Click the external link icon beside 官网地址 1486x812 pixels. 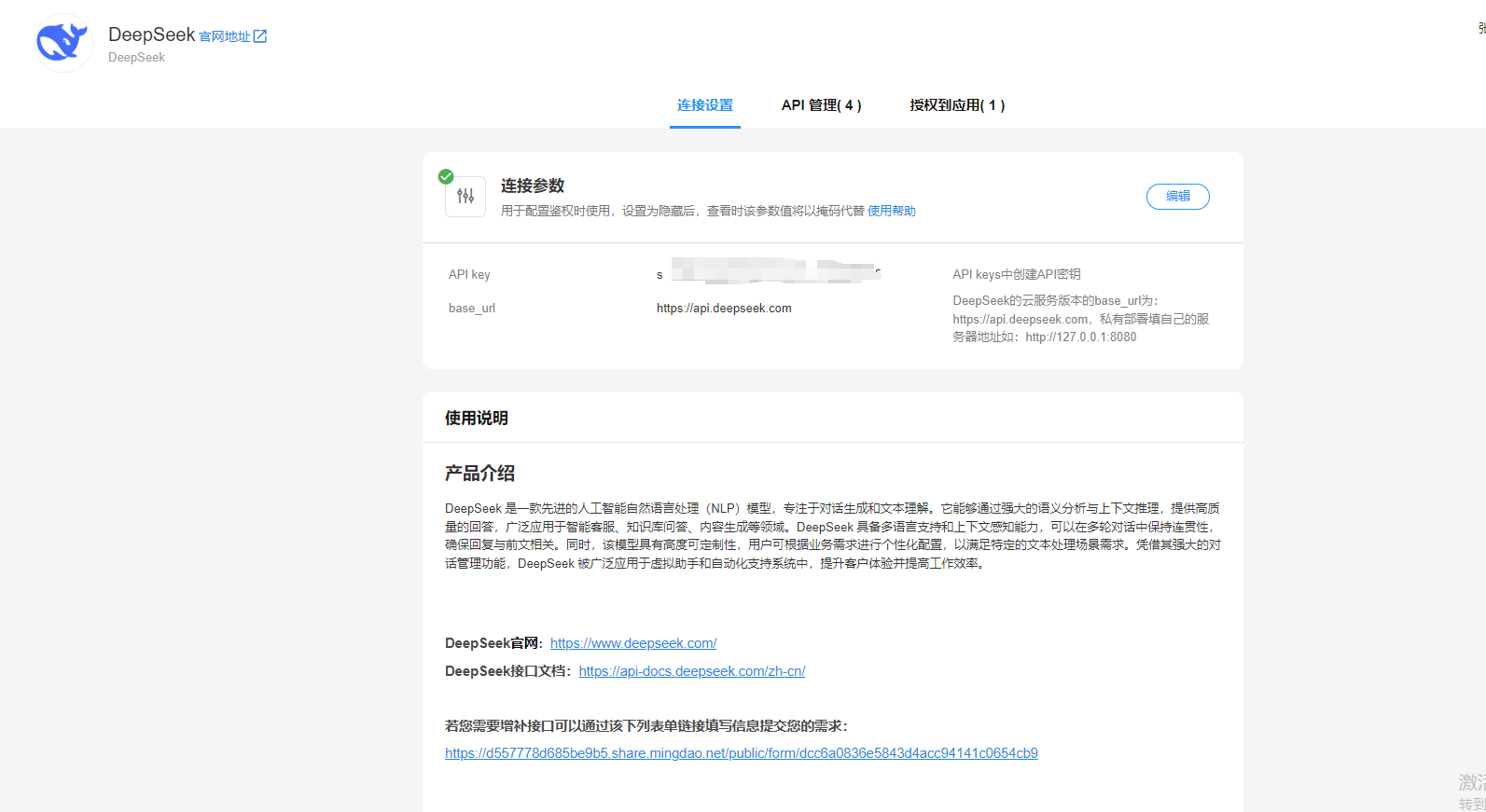click(260, 36)
